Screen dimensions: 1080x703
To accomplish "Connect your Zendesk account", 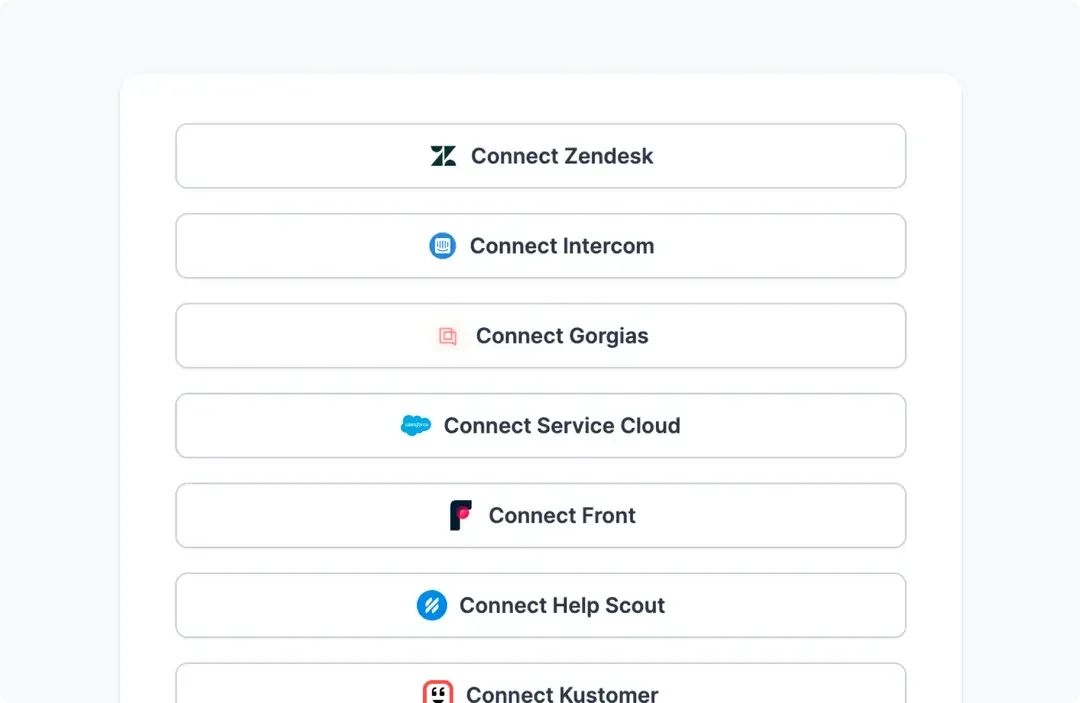I will pos(540,156).
